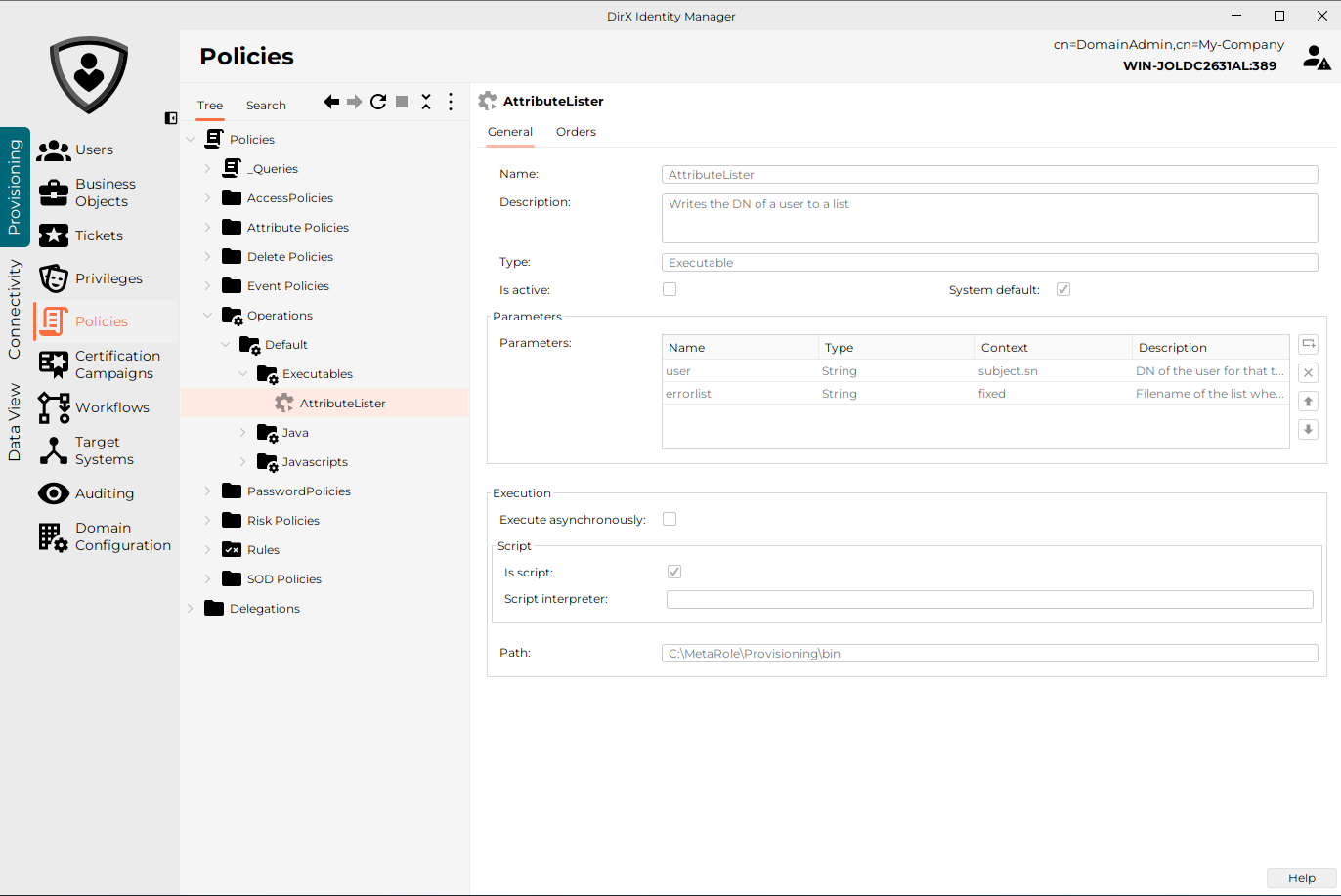Image resolution: width=1341 pixels, height=896 pixels.
Task: Open Business Objects briefcase icon
Action: coord(54,192)
